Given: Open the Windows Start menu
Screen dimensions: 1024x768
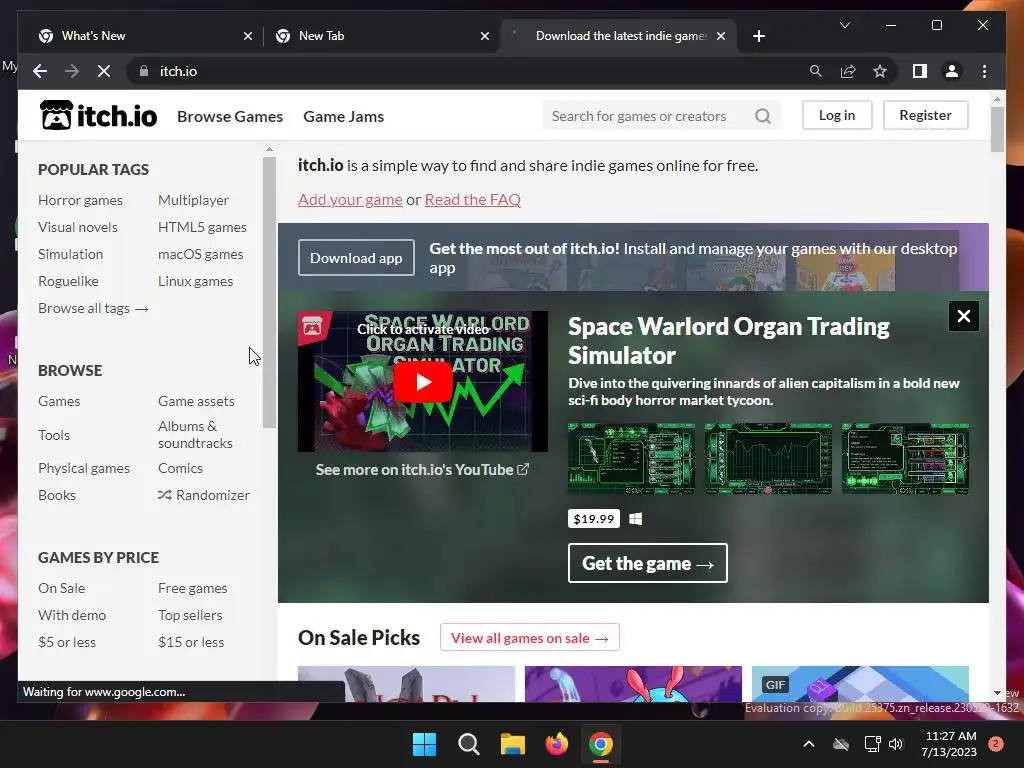Looking at the screenshot, I should (x=424, y=744).
